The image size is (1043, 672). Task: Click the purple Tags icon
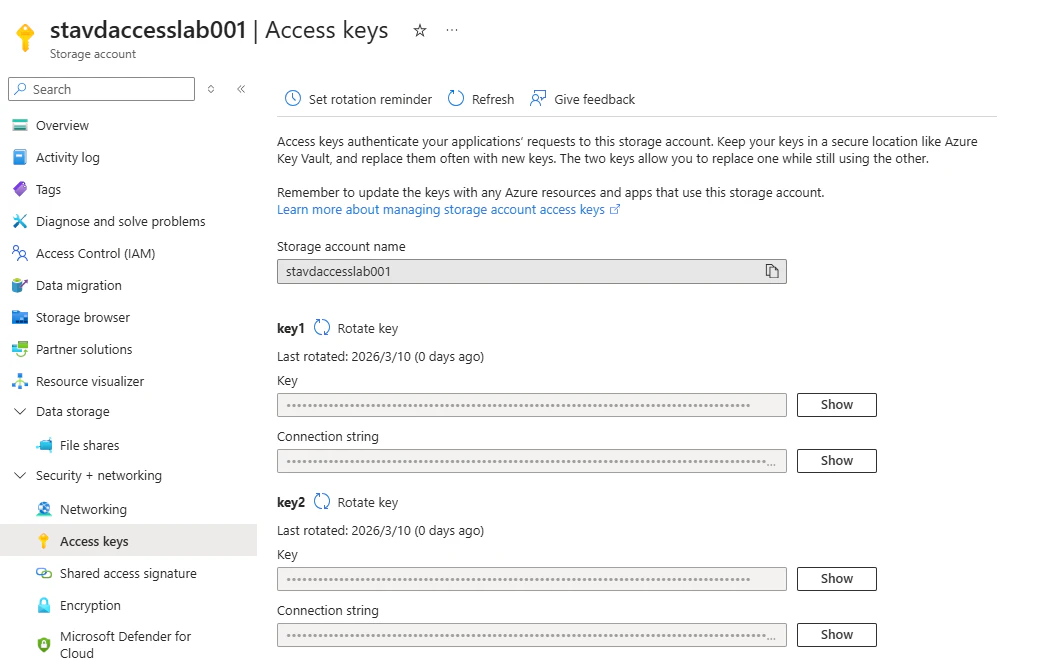point(20,189)
